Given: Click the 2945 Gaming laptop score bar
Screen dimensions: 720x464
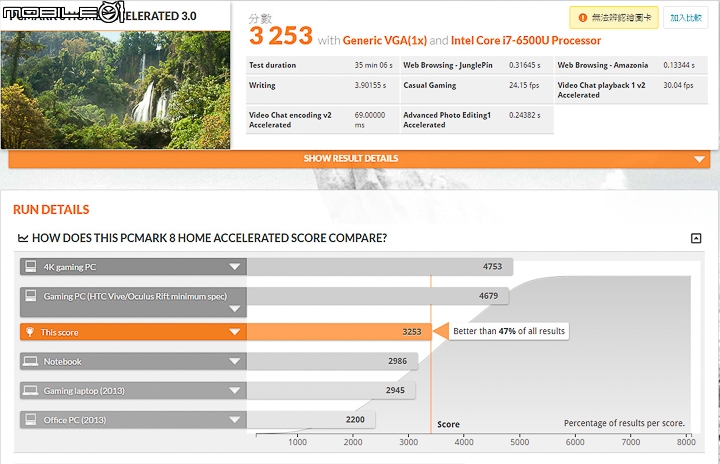Looking at the screenshot, I should 331,390.
